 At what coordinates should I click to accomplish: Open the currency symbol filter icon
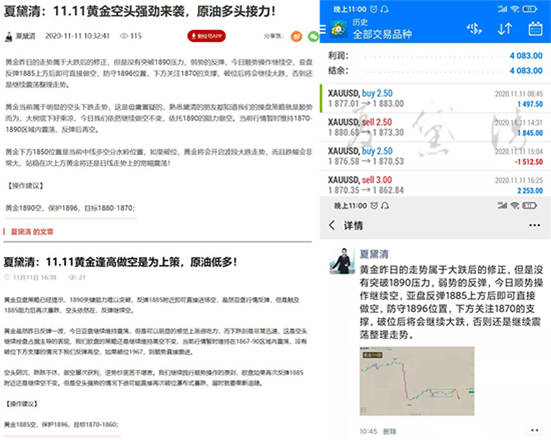(474, 29)
